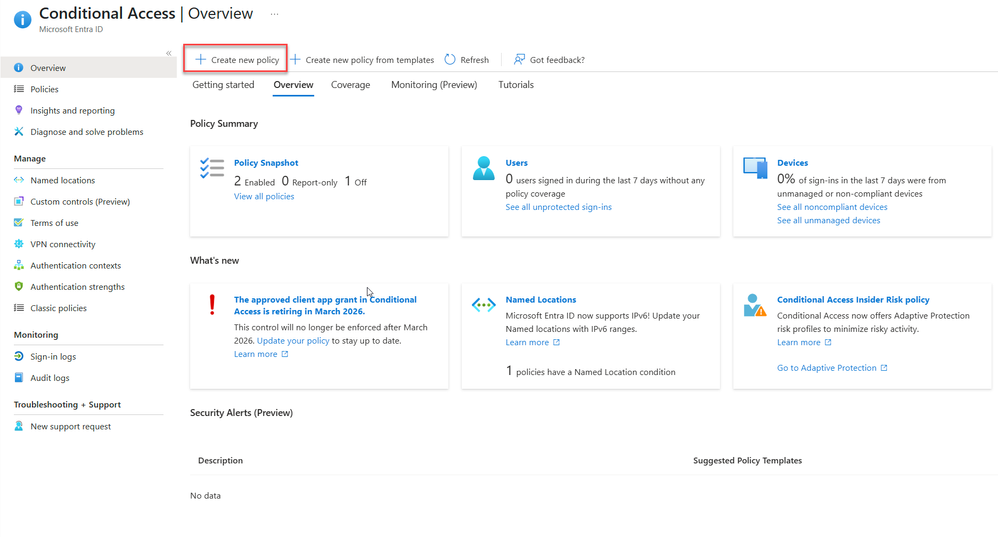The height and width of the screenshot is (537, 998).
Task: Click the plus icon for Create new policy
Action: pyautogui.click(x=200, y=59)
